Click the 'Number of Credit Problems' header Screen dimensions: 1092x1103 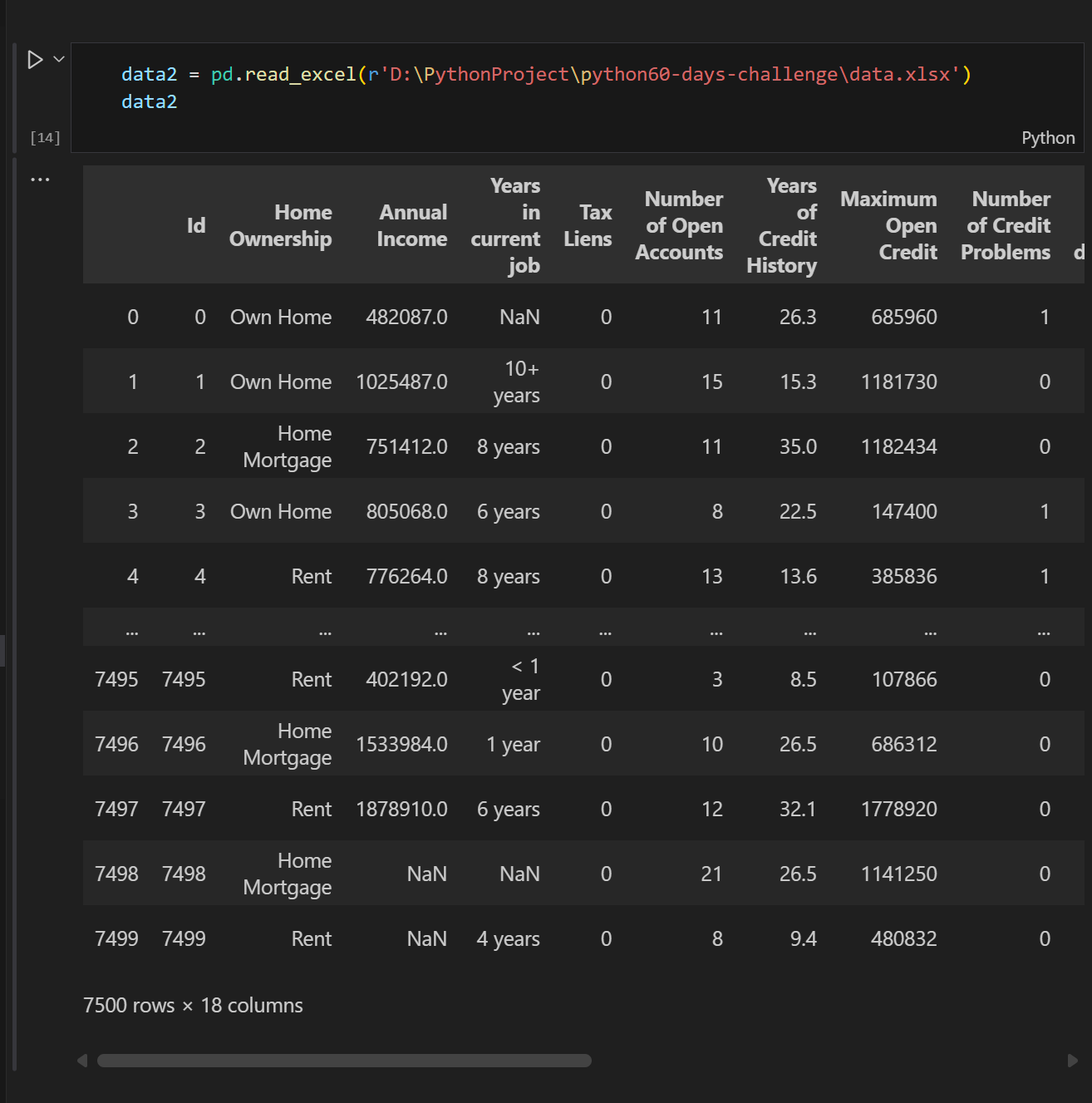click(x=1006, y=226)
